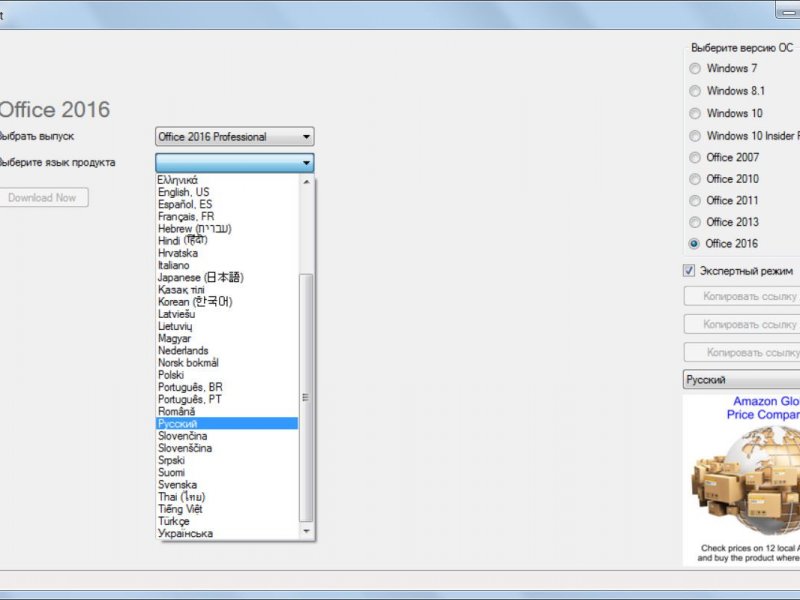Select the Windows 10 Insider radio button

click(x=694, y=136)
